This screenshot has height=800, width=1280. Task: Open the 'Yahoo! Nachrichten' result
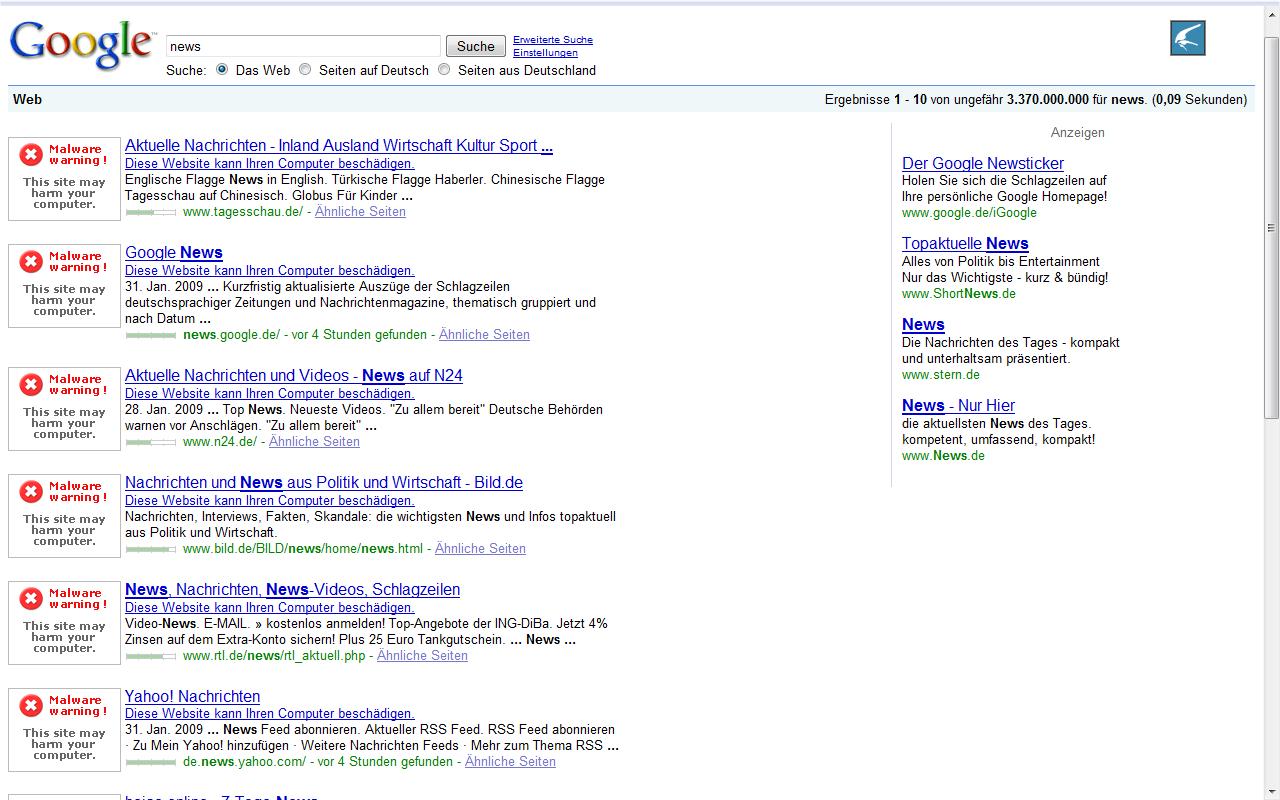[x=192, y=697]
